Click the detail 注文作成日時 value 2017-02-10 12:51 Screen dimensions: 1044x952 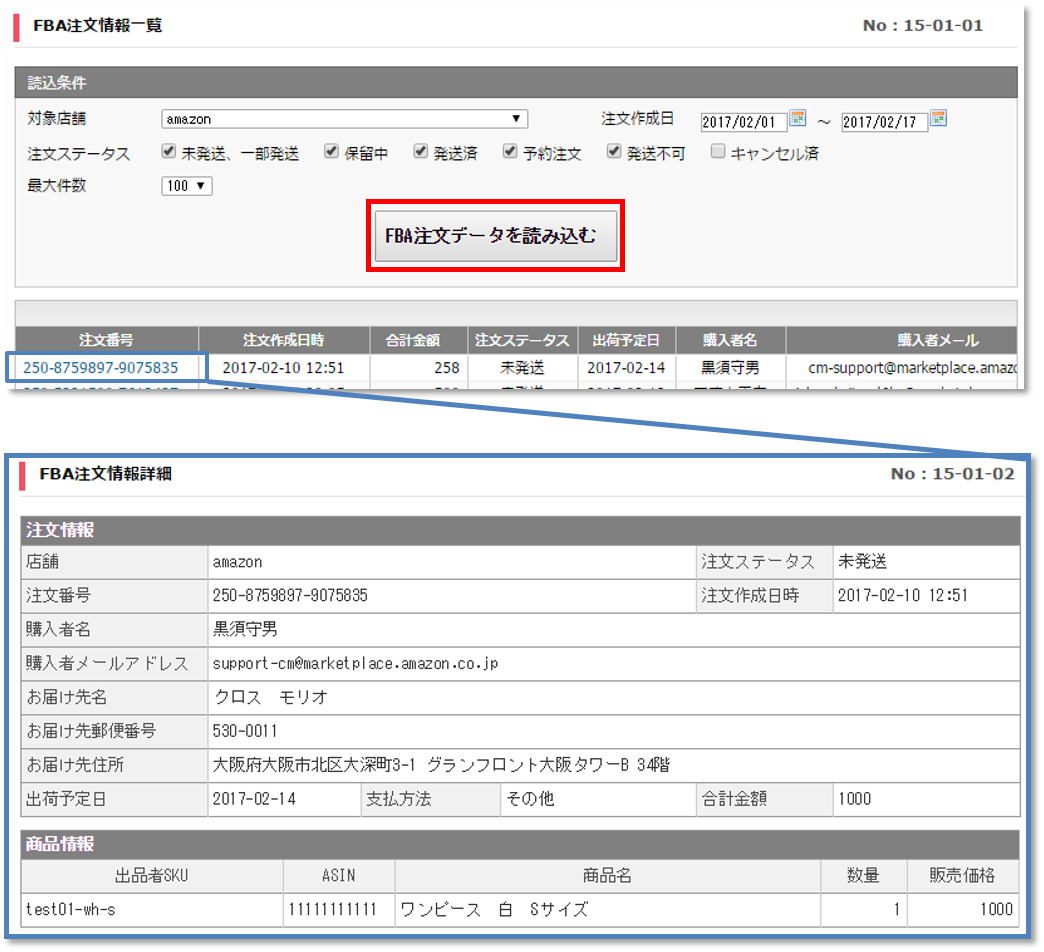[902, 595]
